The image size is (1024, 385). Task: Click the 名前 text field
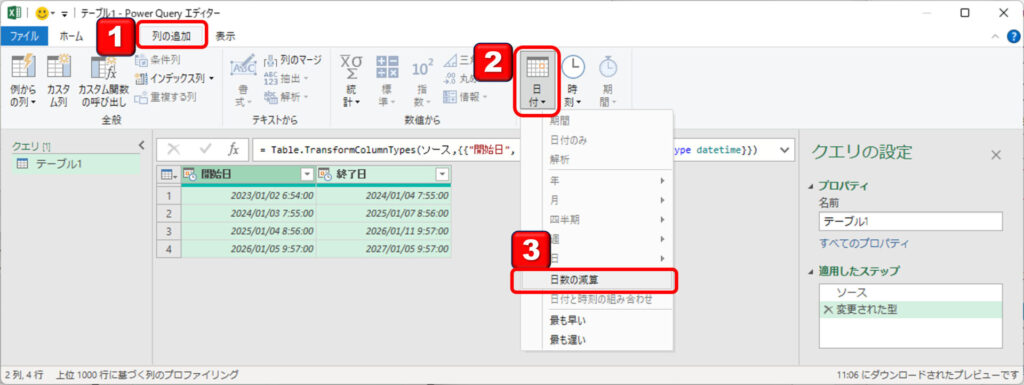coord(910,221)
